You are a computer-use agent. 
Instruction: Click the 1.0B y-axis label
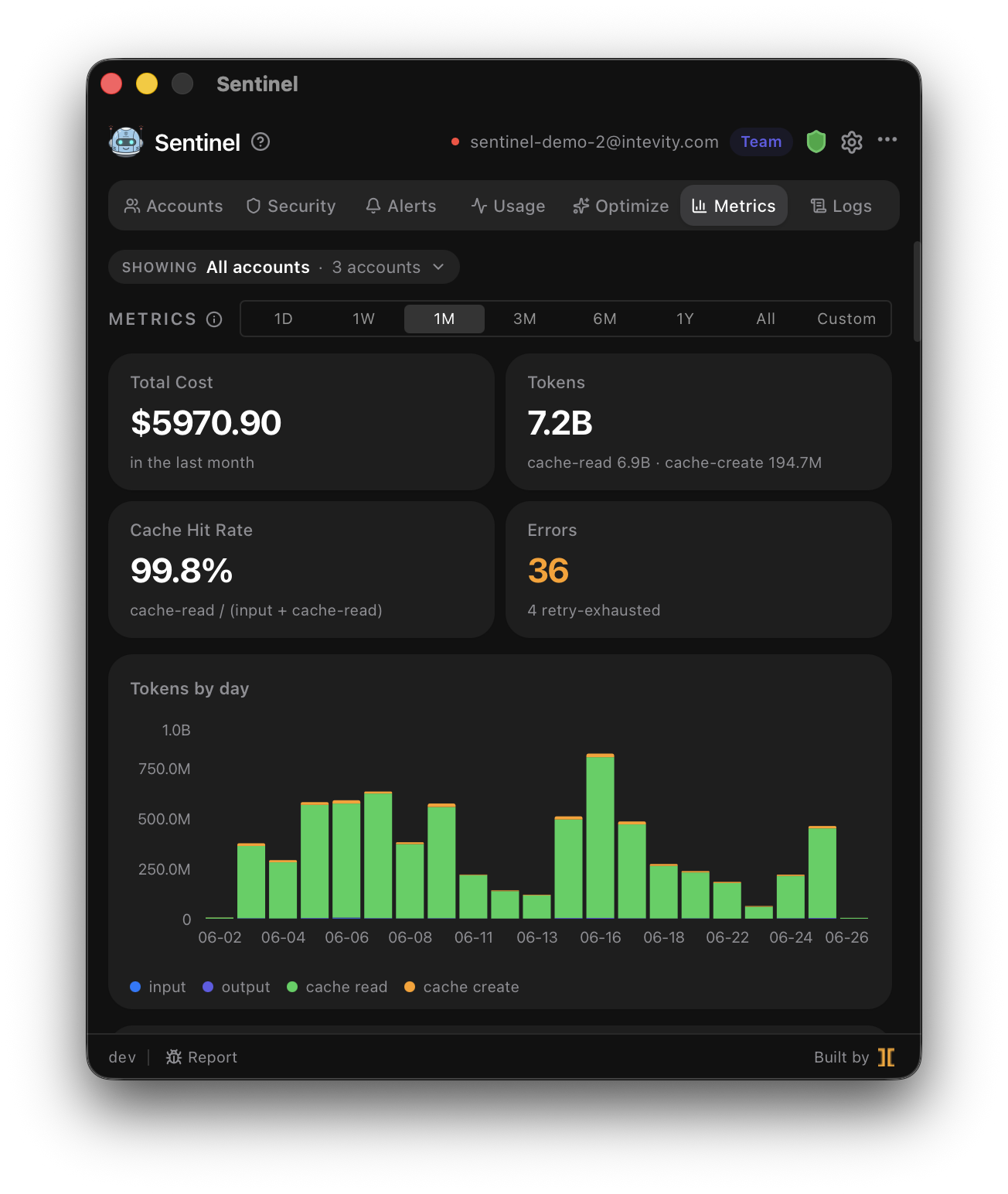point(176,730)
